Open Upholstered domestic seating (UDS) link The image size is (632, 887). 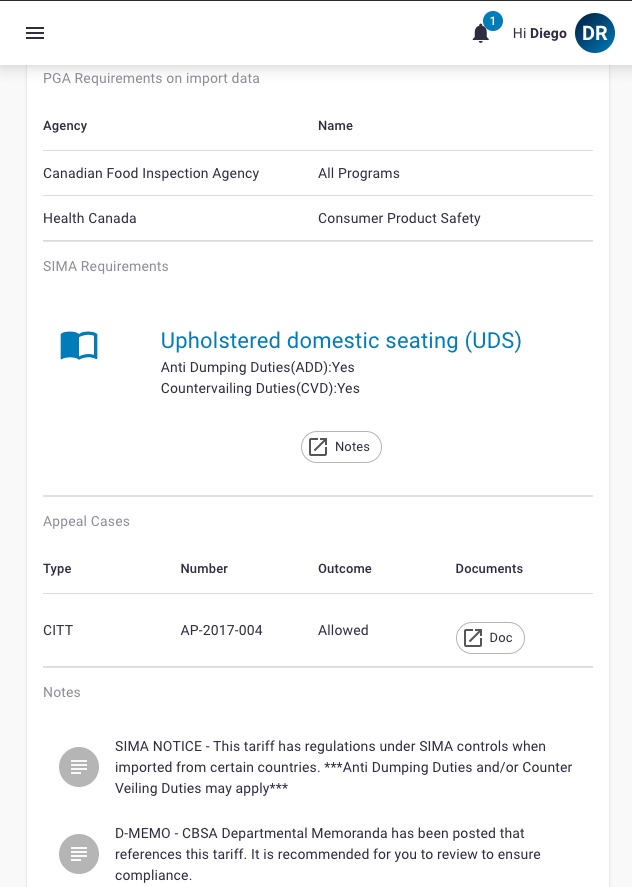(341, 341)
